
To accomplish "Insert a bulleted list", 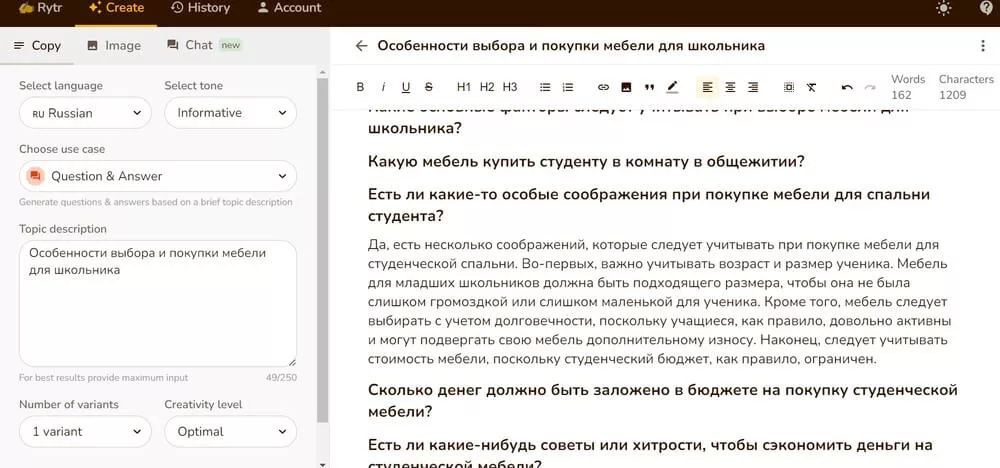I will coord(545,87).
